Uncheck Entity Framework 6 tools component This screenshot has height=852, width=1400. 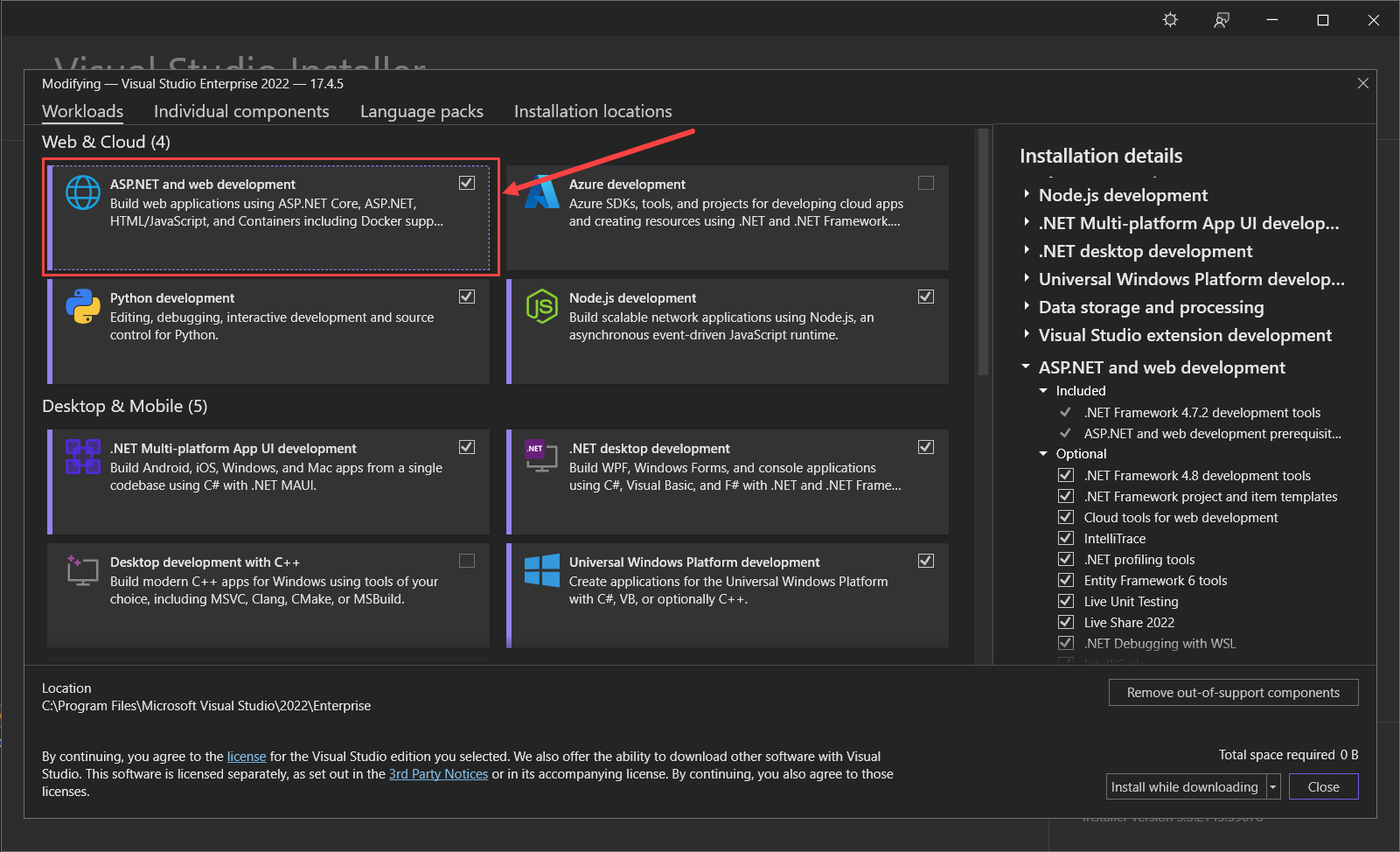coord(1066,580)
